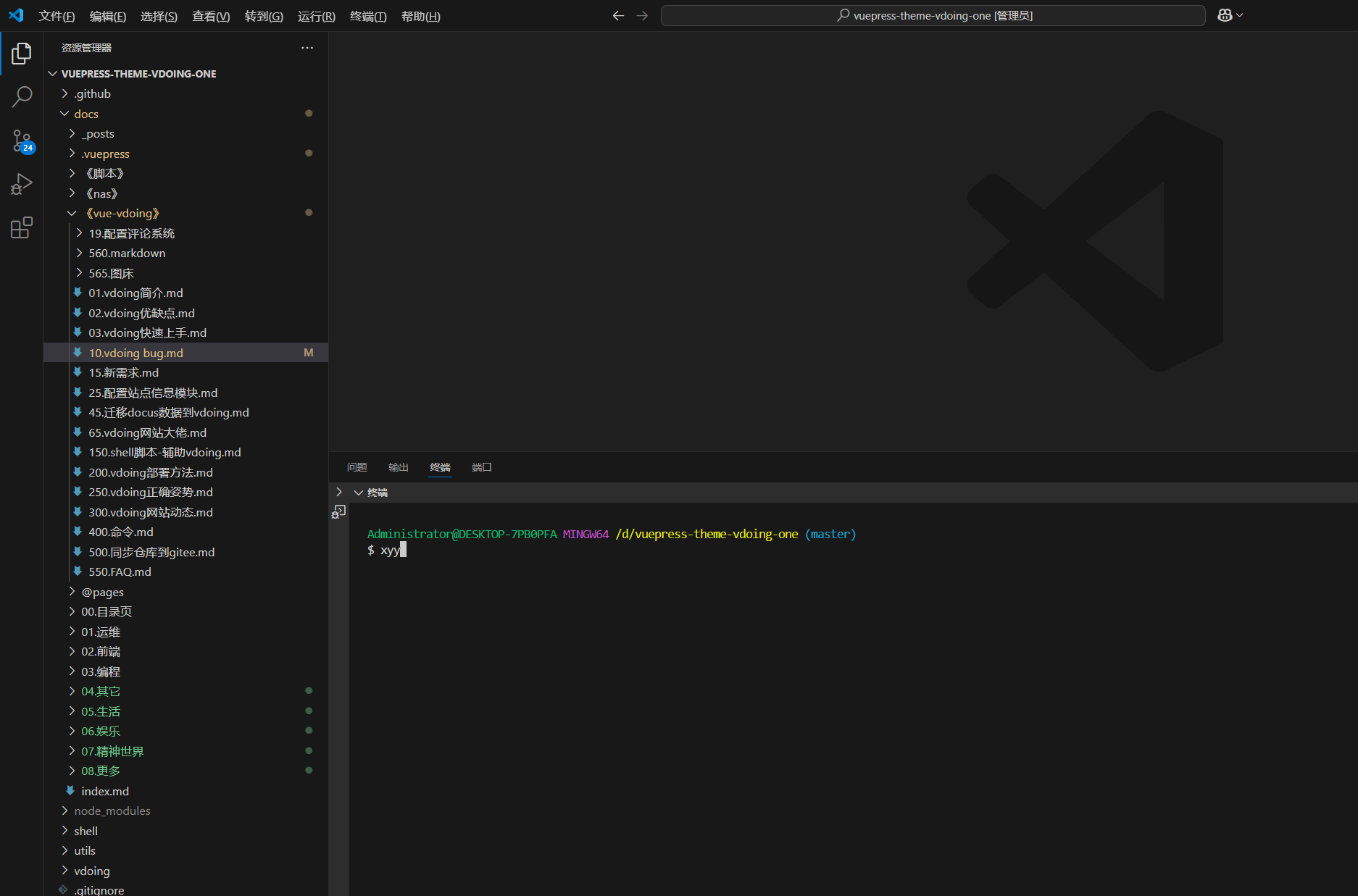Expand the 565.图床 folder
The image size is (1358, 896).
click(x=186, y=273)
